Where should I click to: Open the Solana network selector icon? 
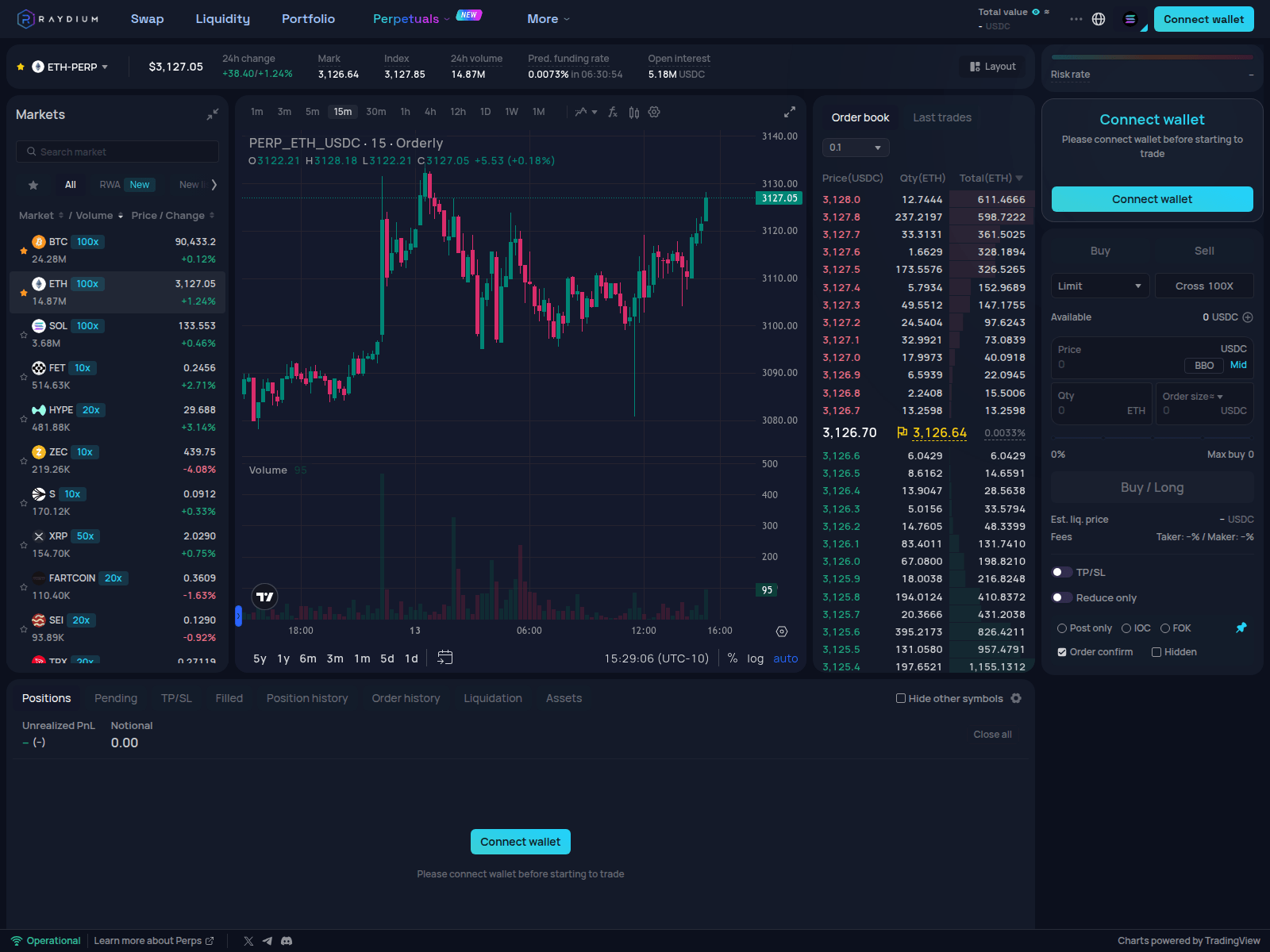point(1130,19)
